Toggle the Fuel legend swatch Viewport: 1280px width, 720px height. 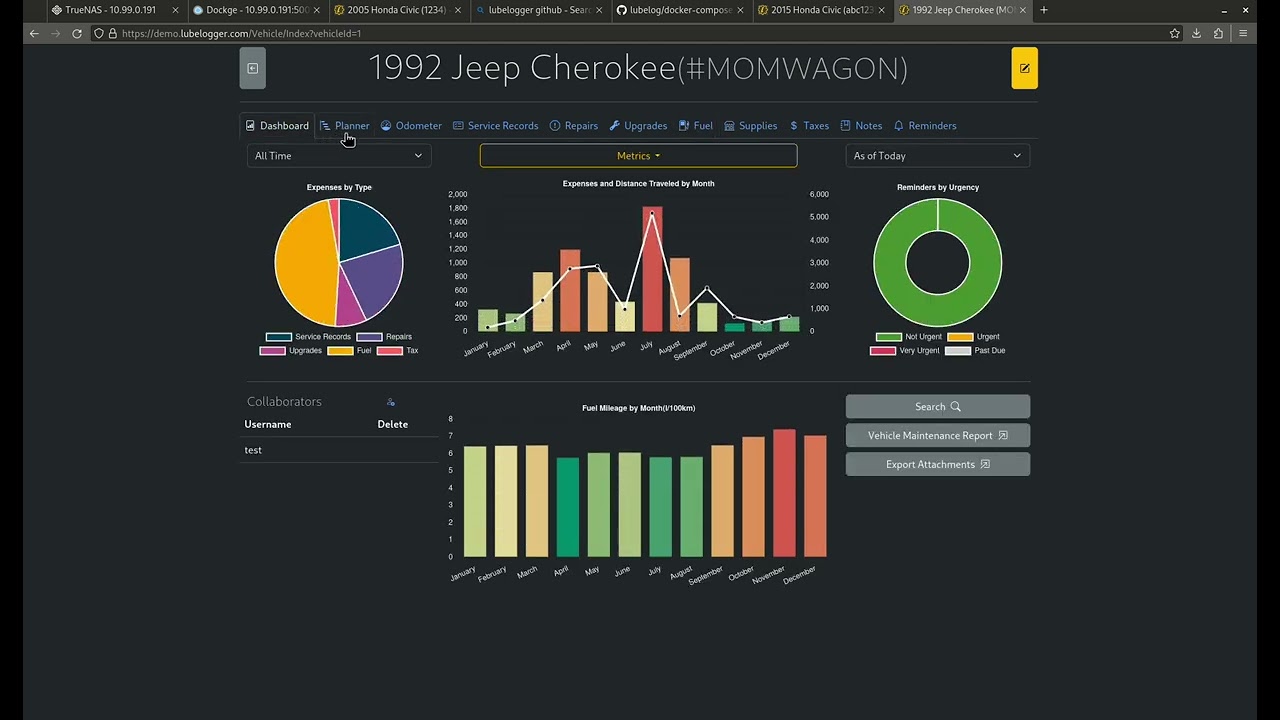pyautogui.click(x=341, y=351)
